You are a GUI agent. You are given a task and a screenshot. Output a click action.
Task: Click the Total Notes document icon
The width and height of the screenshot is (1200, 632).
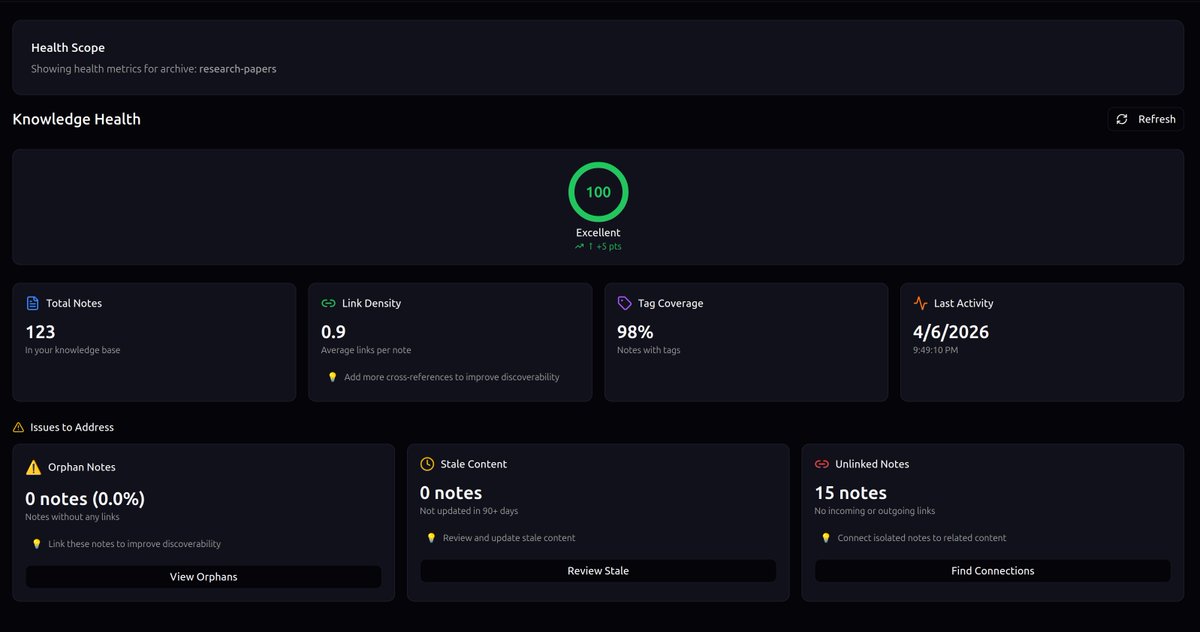[x=32, y=303]
